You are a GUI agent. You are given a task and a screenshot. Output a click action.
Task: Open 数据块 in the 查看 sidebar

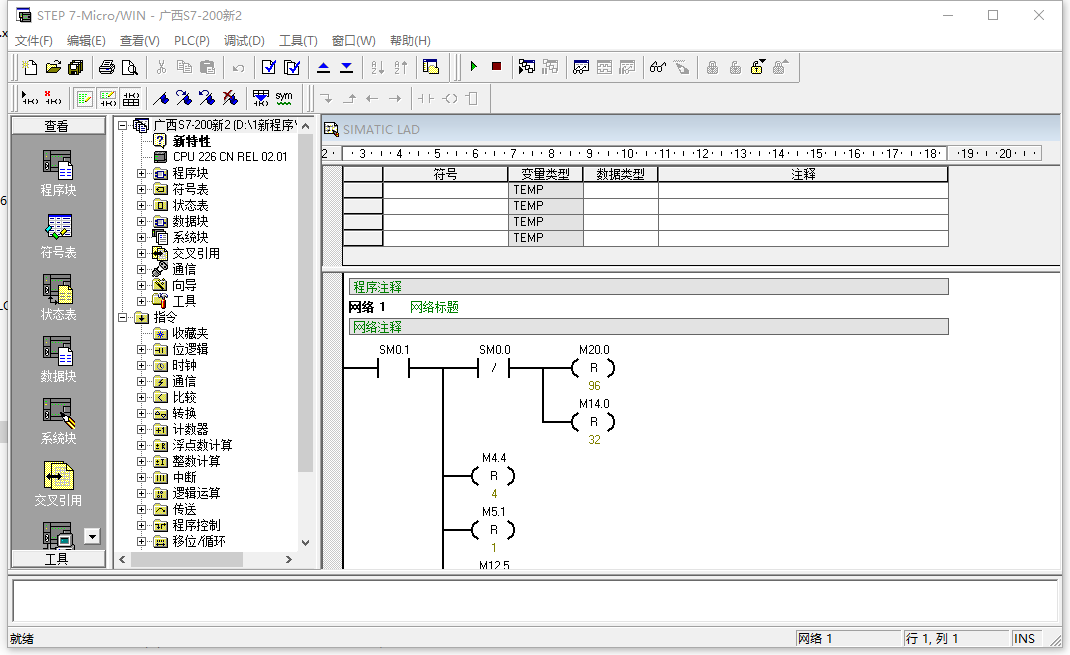[58, 360]
